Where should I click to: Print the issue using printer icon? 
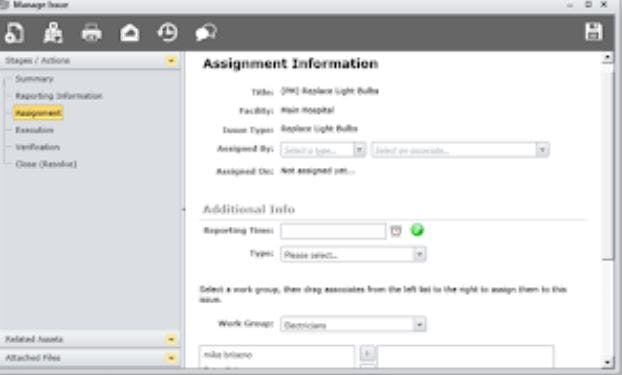tap(92, 33)
